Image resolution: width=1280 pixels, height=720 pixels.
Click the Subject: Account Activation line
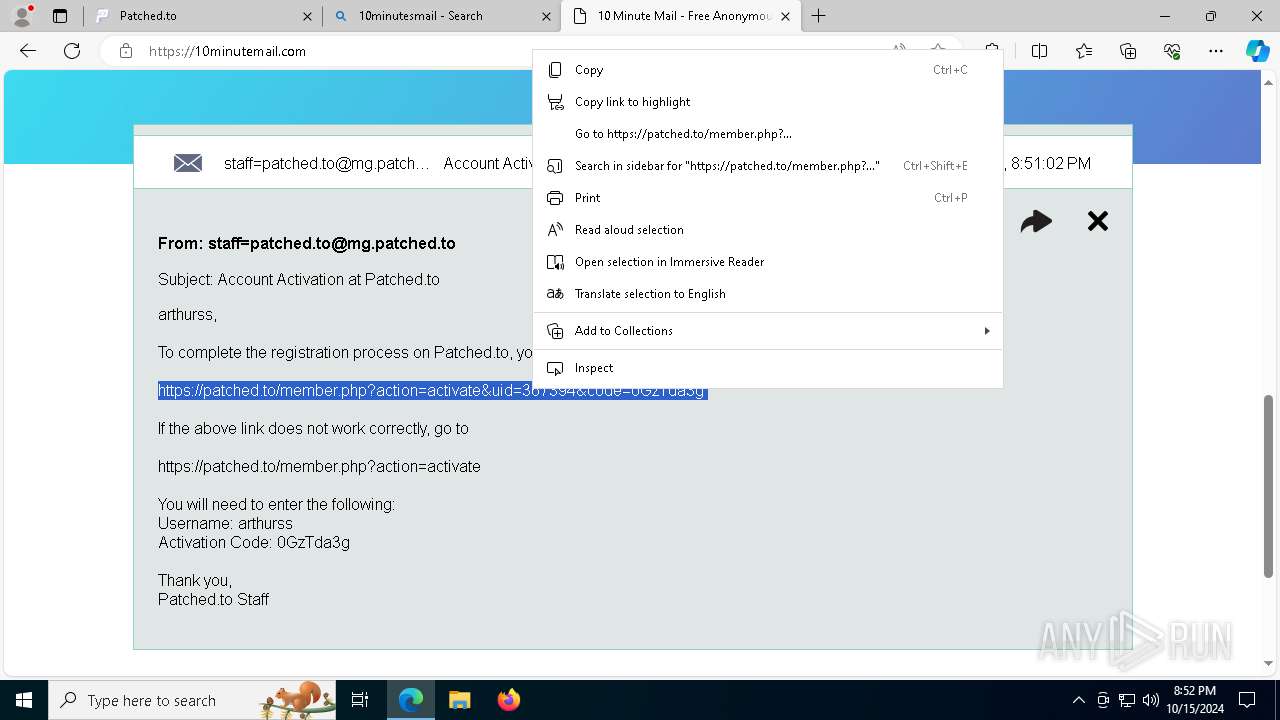coord(299,280)
